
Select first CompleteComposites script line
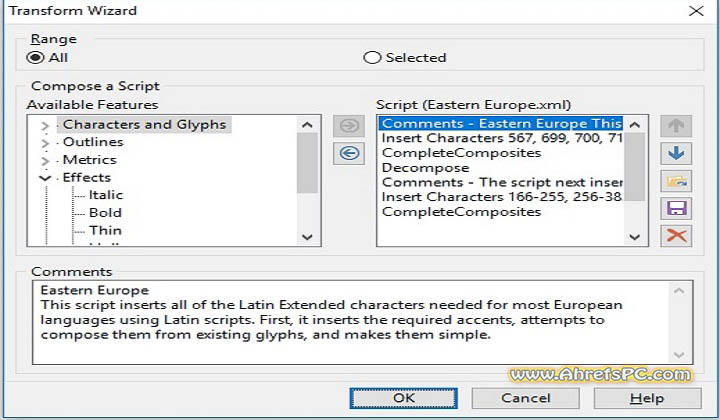point(461,153)
